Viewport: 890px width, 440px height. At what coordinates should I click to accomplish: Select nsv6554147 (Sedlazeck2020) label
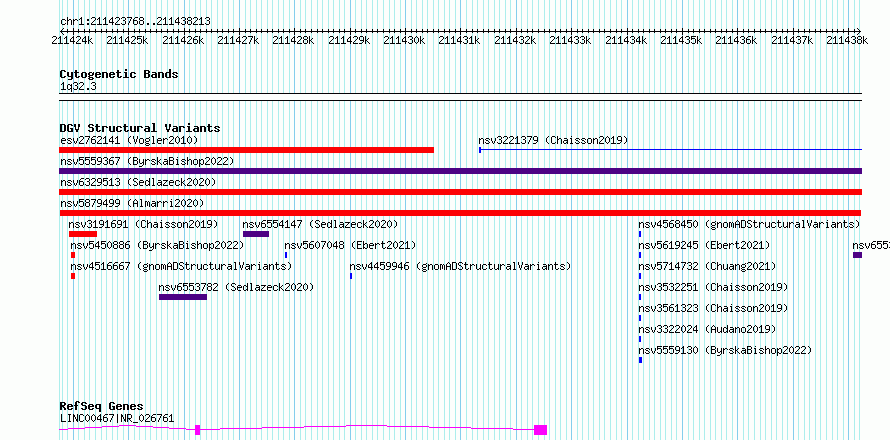[x=320, y=224]
